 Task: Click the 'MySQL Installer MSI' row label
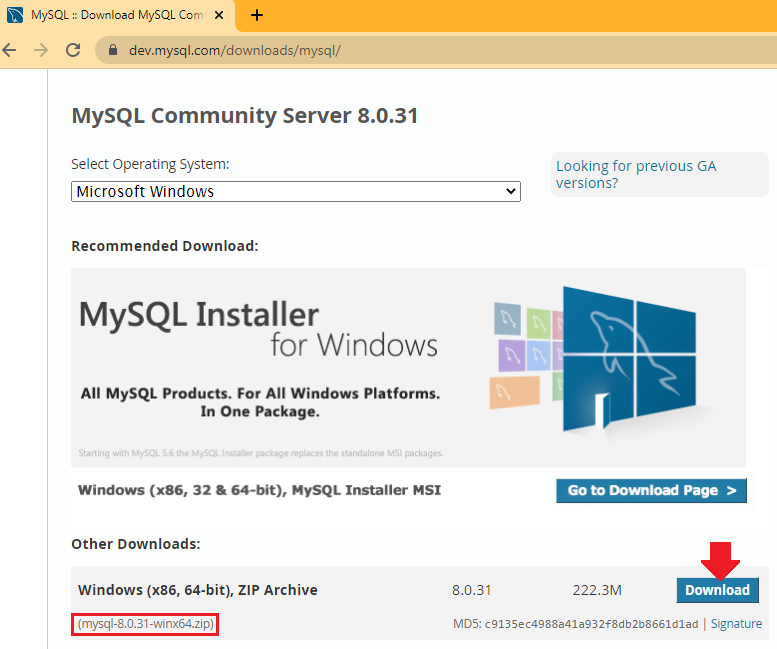(x=259, y=490)
